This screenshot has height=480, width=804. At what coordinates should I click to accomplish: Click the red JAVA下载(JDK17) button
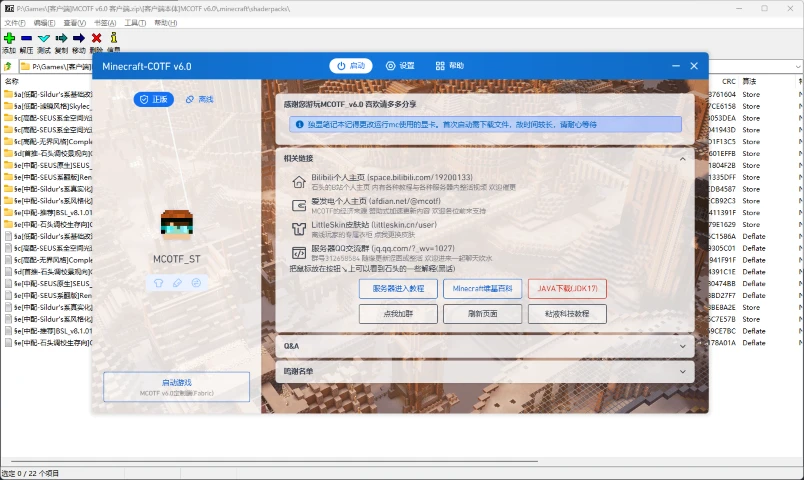click(x=567, y=289)
